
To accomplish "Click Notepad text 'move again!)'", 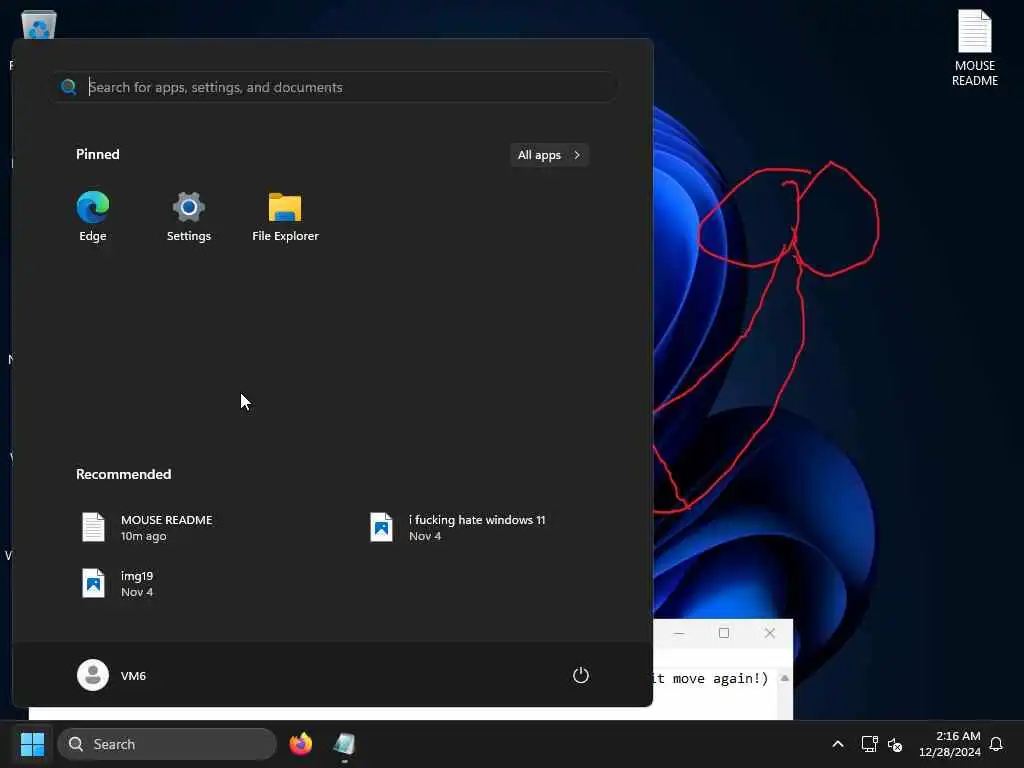I will tap(720, 679).
